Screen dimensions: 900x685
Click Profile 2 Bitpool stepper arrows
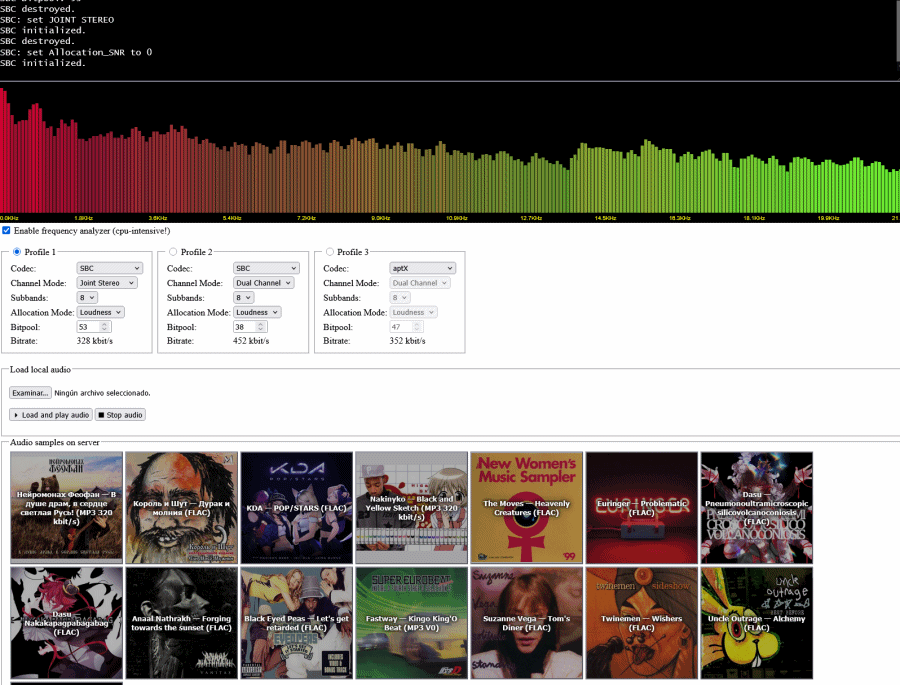coord(261,327)
